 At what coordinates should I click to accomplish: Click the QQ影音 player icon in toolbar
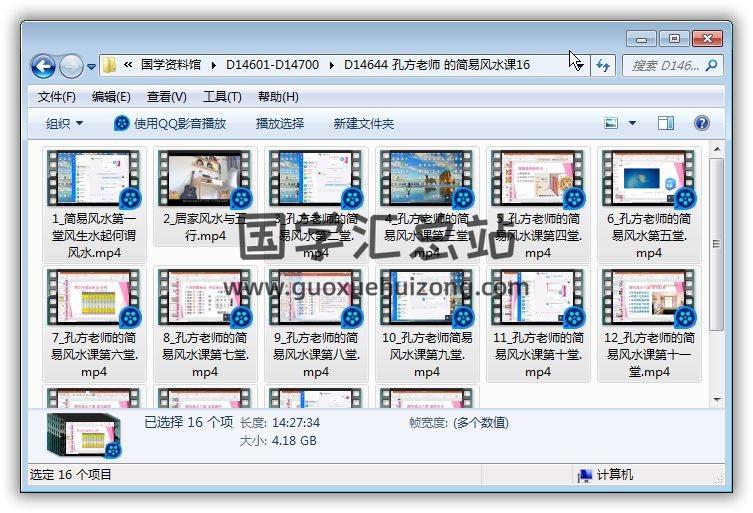click(x=121, y=123)
